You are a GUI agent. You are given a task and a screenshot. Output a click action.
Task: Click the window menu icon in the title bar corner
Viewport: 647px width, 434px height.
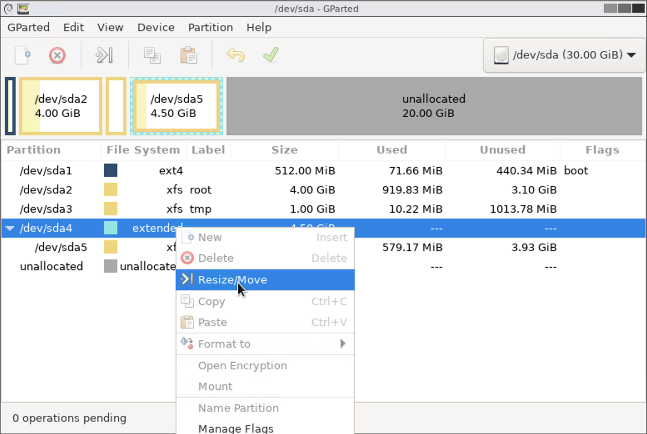click(x=8, y=8)
